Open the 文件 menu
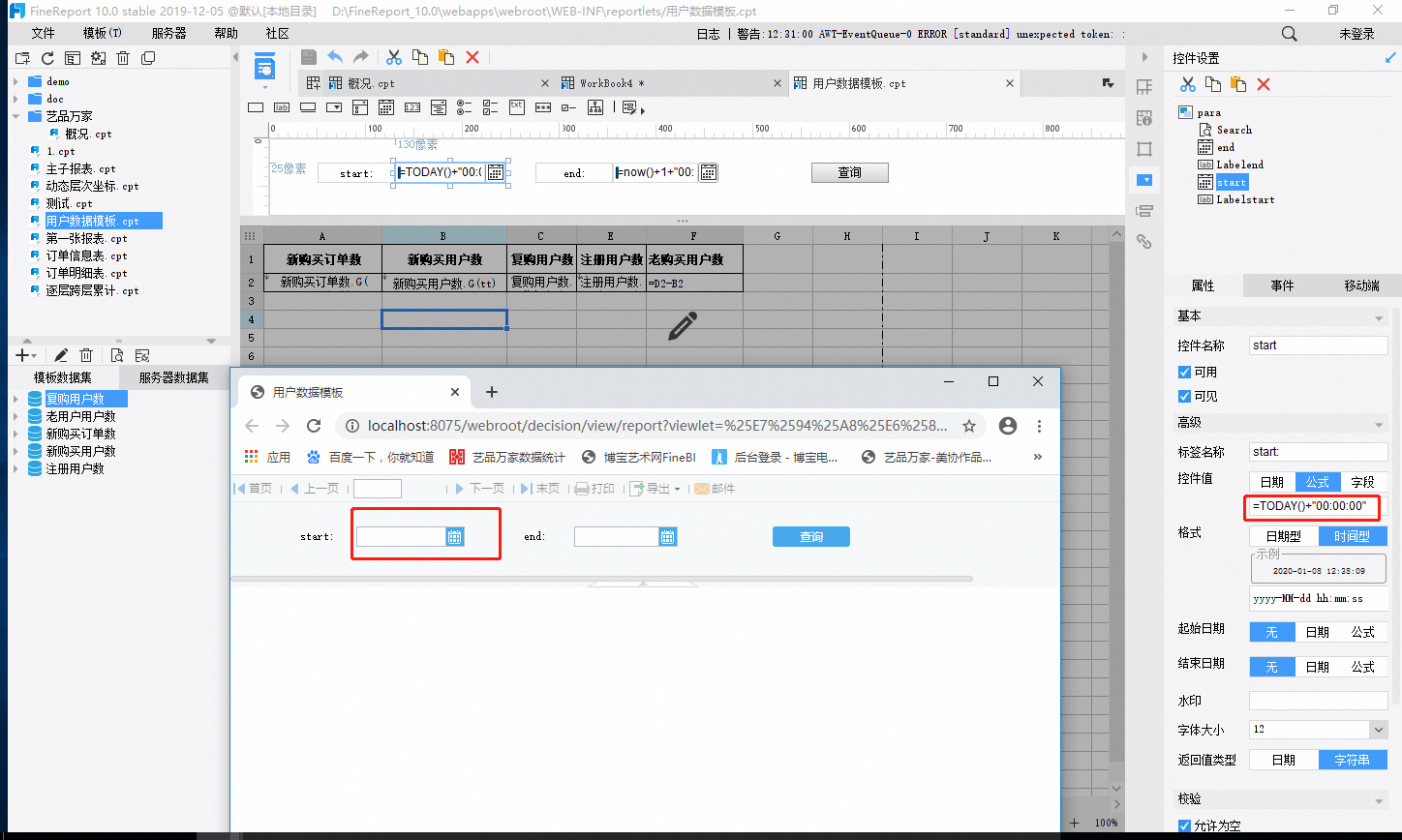This screenshot has height=840, width=1402. [x=43, y=33]
